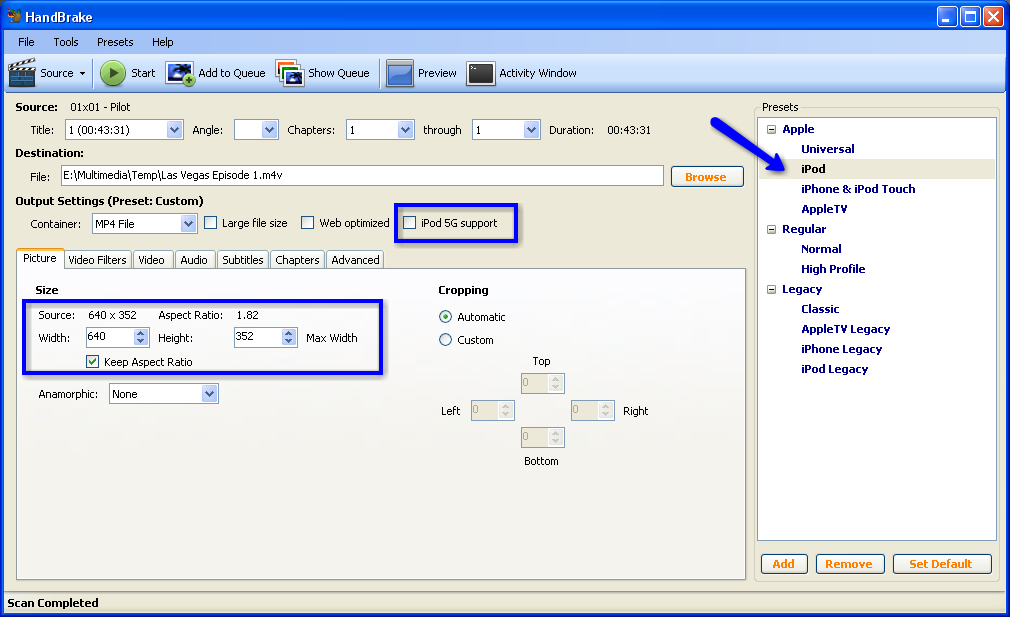Collapse the Apple presets group
The width and height of the screenshot is (1010, 617).
coord(772,129)
